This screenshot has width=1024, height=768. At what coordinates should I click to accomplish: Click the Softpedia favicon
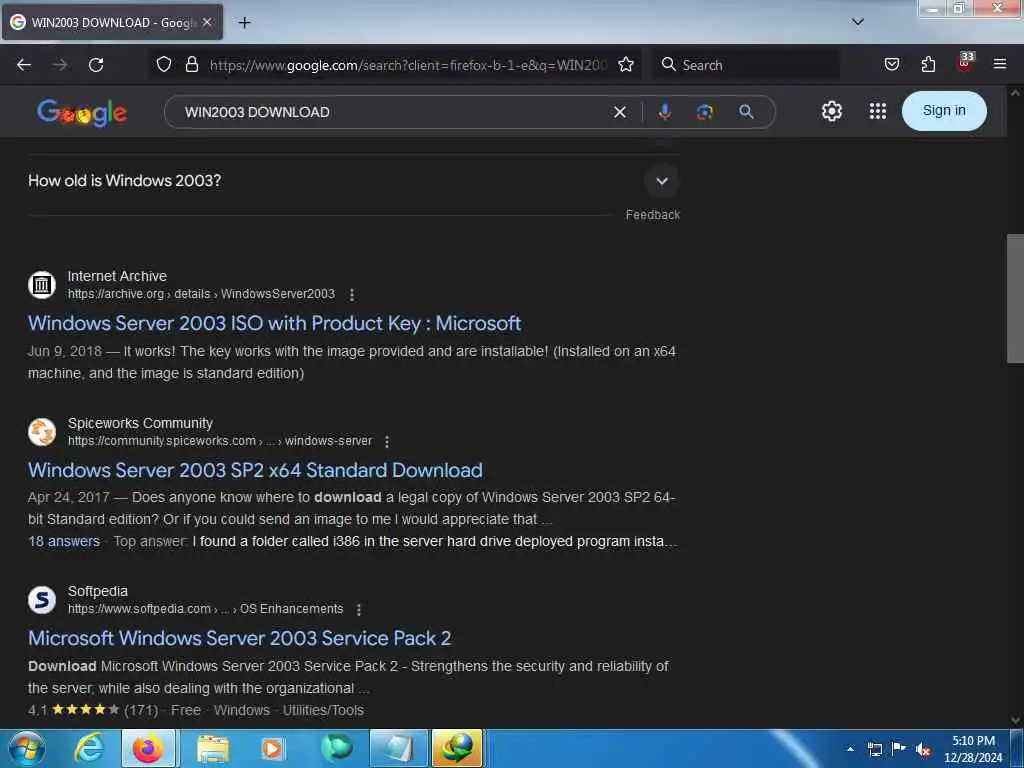42,600
